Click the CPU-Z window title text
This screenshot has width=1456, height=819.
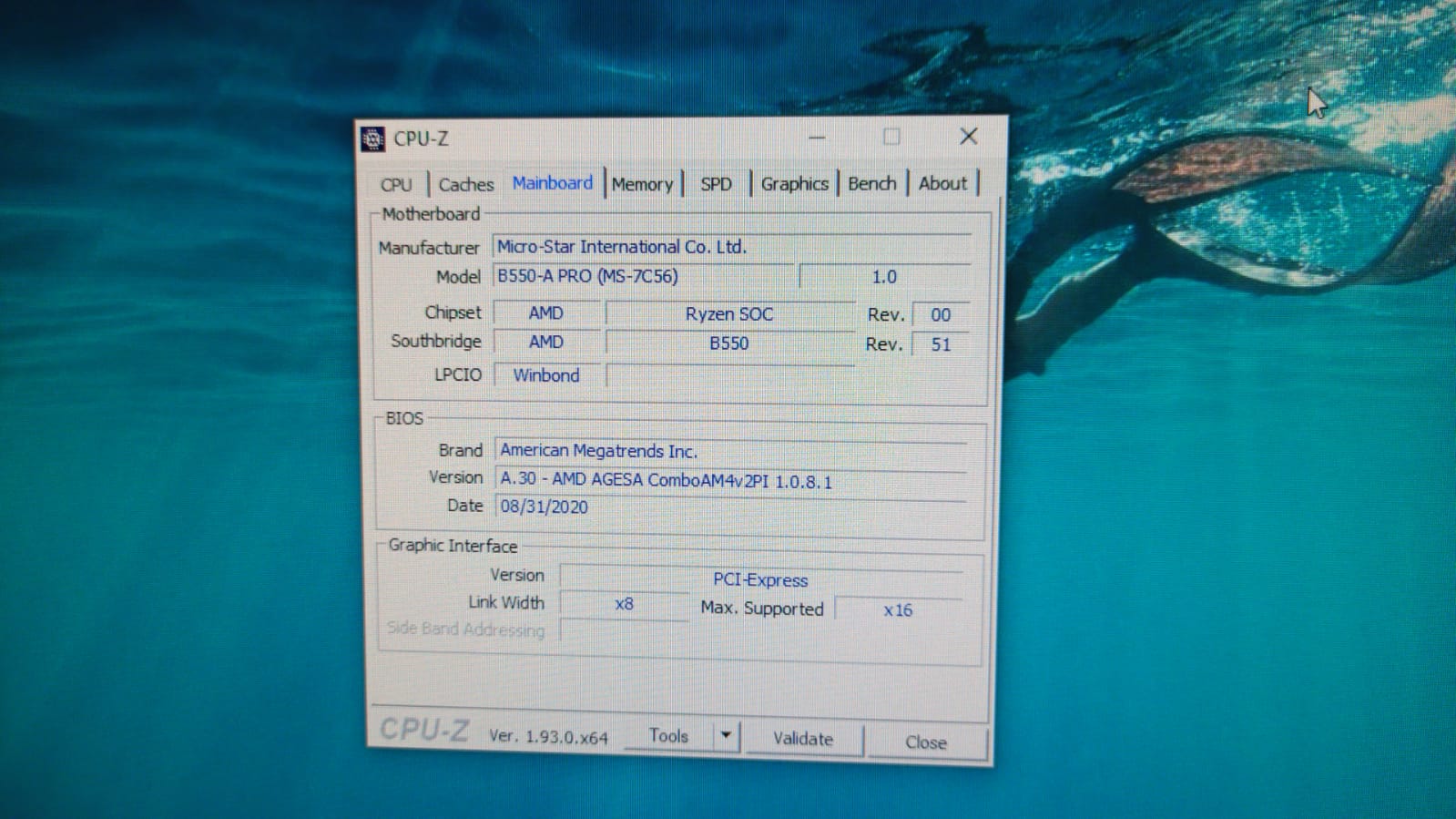coord(421,138)
